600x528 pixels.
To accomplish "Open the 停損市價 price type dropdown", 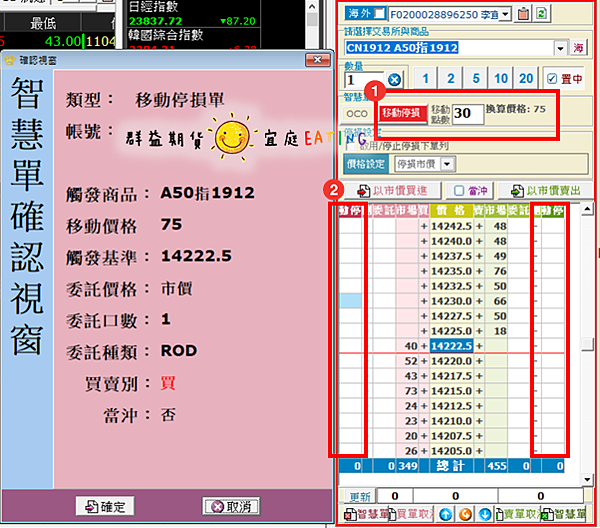I will pyautogui.click(x=447, y=165).
